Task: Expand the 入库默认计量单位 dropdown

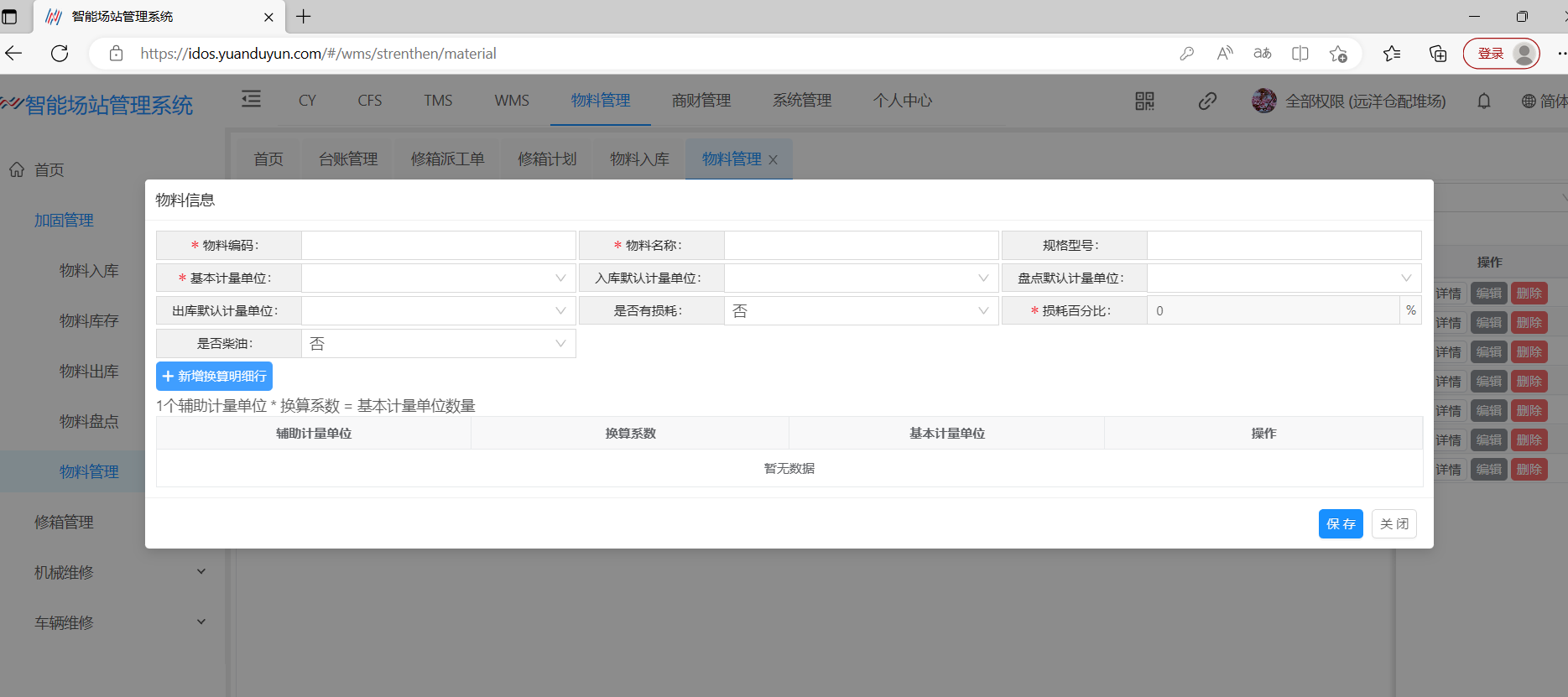Action: point(861,278)
